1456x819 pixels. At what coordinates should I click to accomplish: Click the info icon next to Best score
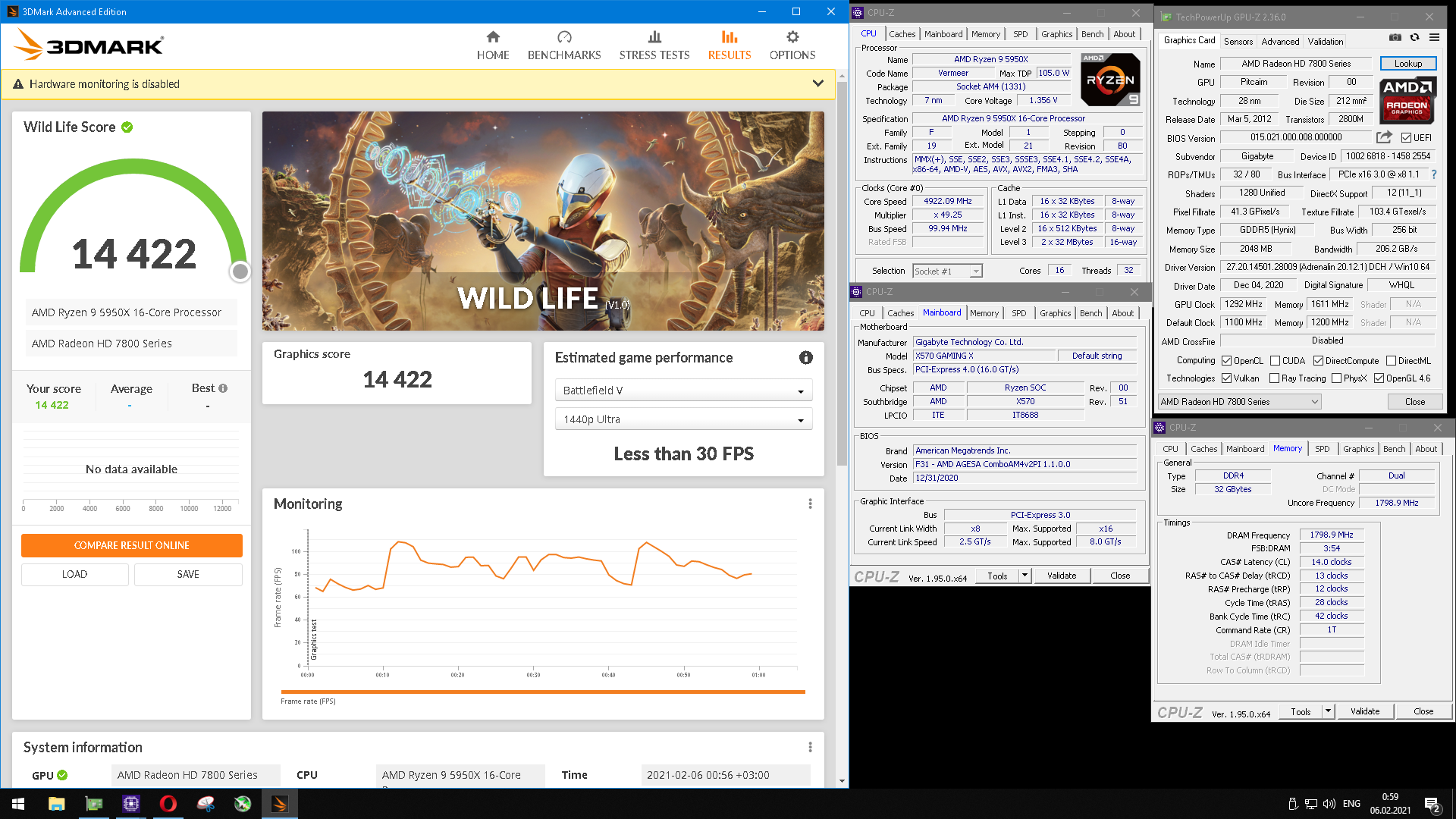[223, 388]
